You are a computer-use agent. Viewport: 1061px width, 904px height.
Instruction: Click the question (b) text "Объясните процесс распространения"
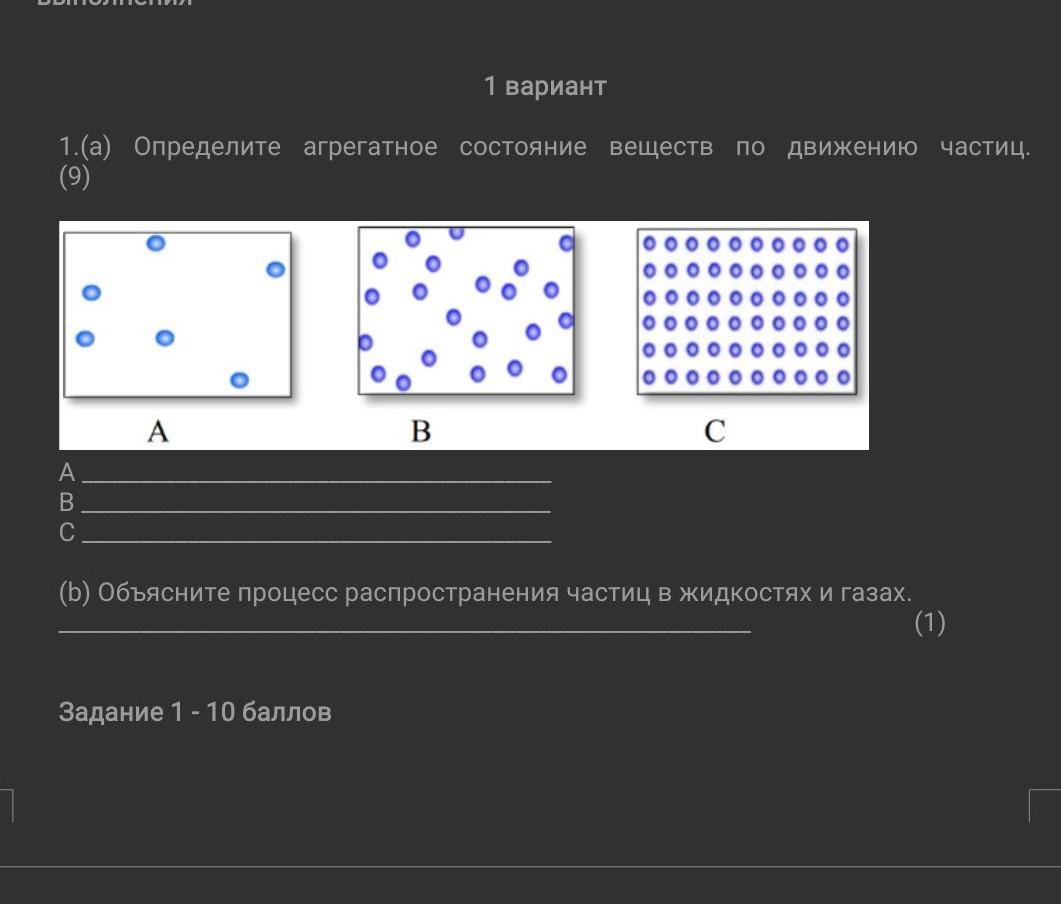click(328, 593)
